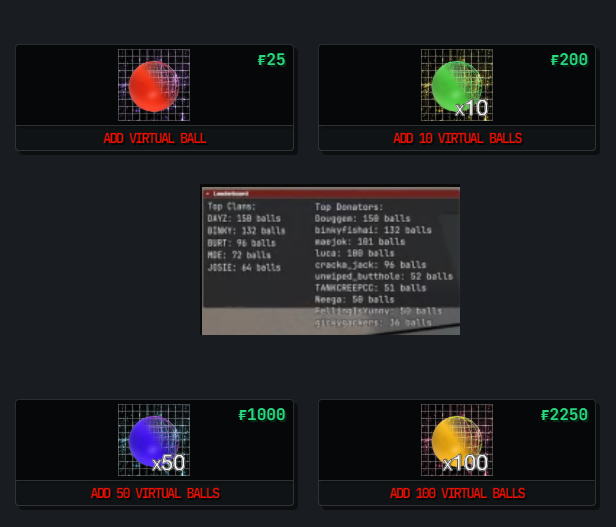The width and height of the screenshot is (616, 527).
Task: Select binkyfishai donator entry
Action: (373, 230)
